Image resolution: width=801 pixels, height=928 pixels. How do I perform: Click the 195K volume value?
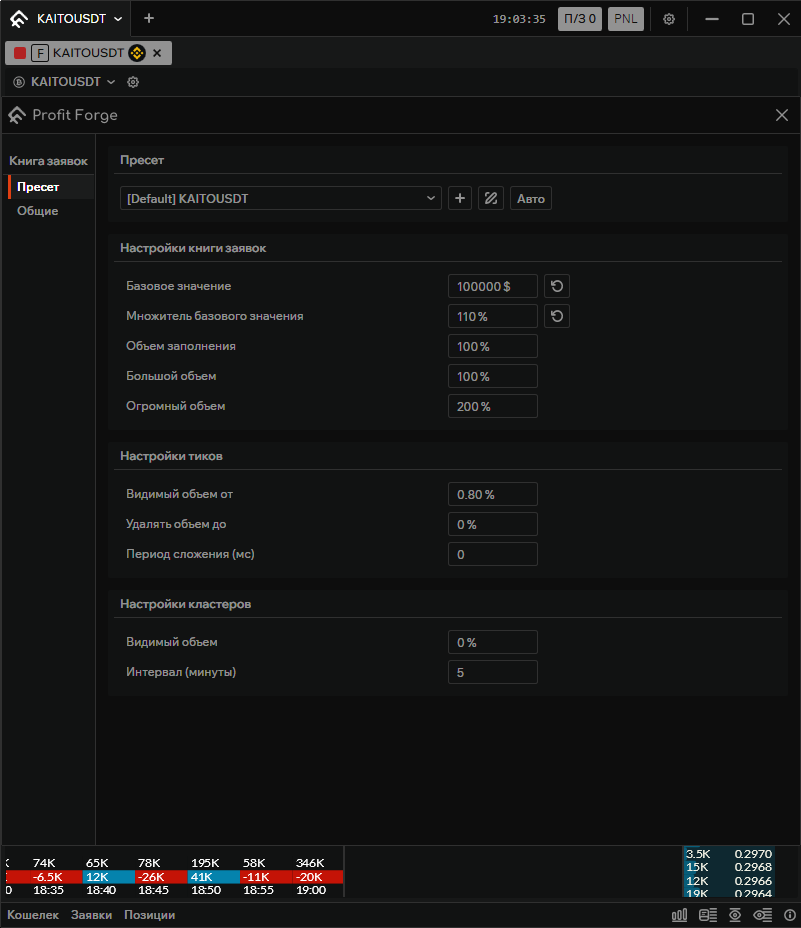tap(205, 863)
